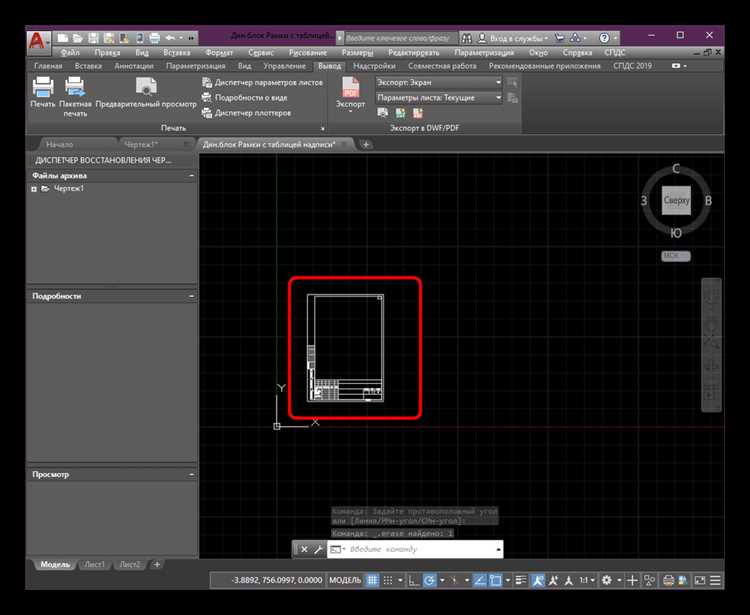The width and height of the screenshot is (750, 615).
Task: Open the Файл menu
Action: pos(70,53)
